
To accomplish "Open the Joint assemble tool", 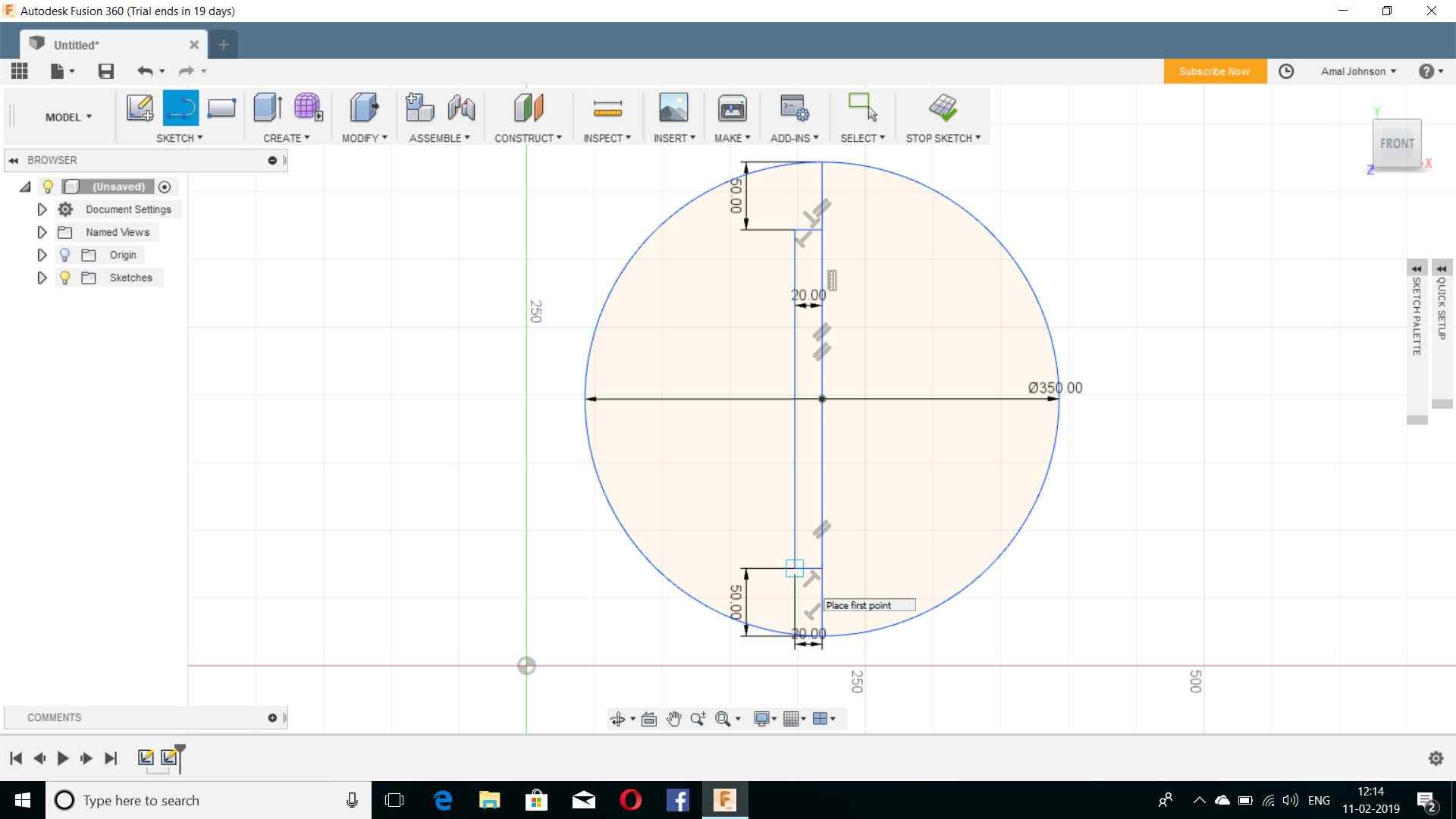I will 461,108.
